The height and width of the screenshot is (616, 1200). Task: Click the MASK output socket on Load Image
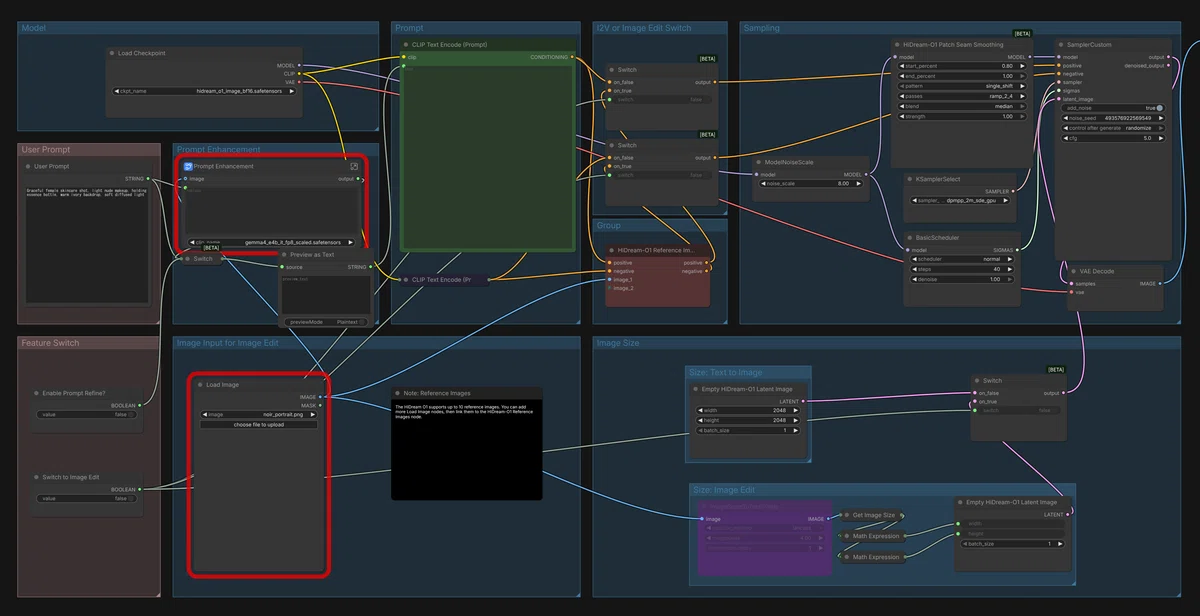point(322,405)
